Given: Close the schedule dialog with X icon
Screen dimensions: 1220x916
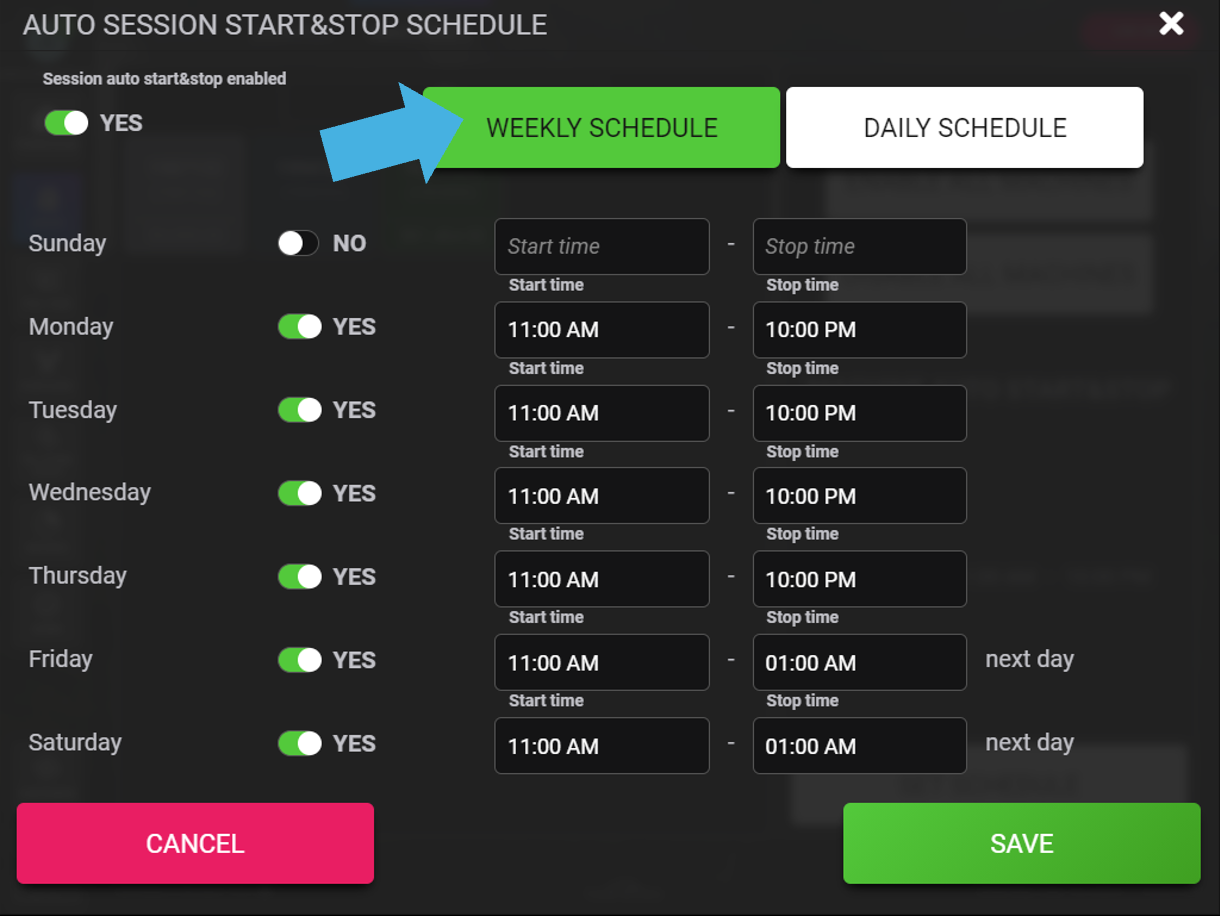Looking at the screenshot, I should (x=1171, y=24).
